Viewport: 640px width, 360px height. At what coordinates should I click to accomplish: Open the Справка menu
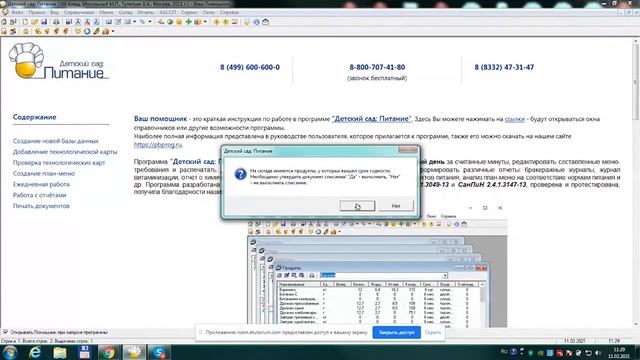229,13
